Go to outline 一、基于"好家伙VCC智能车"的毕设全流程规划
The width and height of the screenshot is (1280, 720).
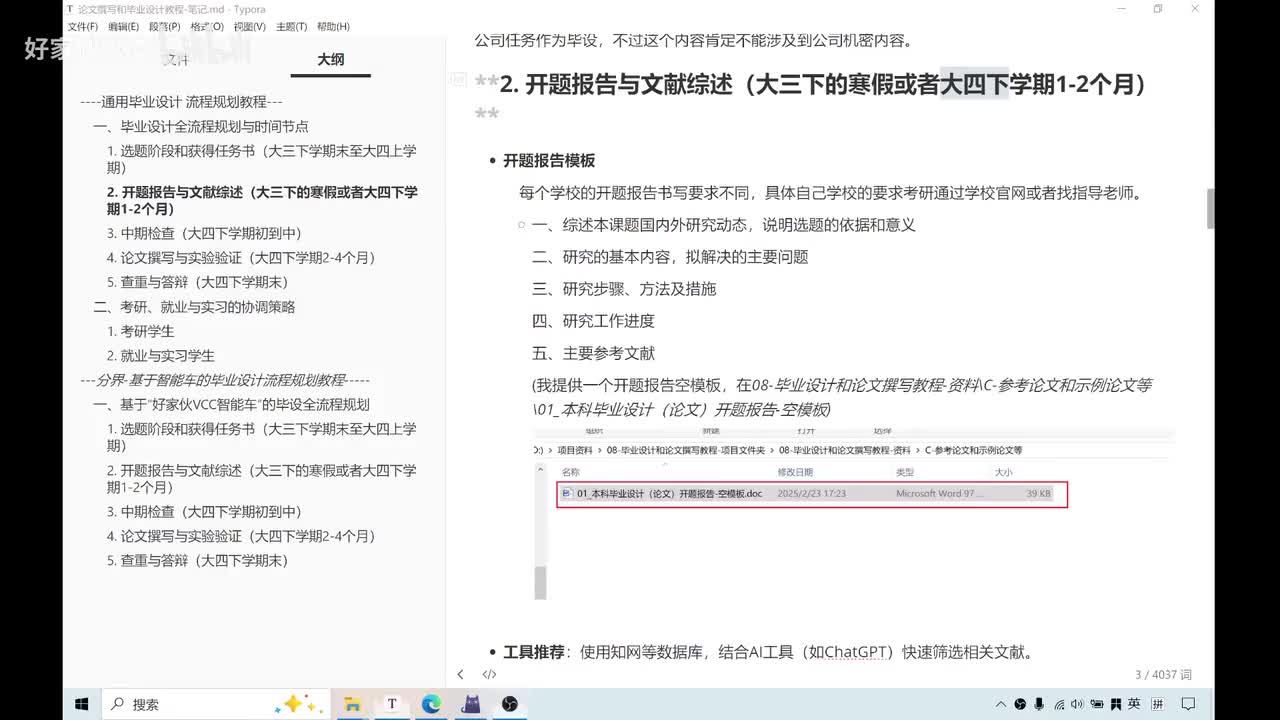[231, 405]
